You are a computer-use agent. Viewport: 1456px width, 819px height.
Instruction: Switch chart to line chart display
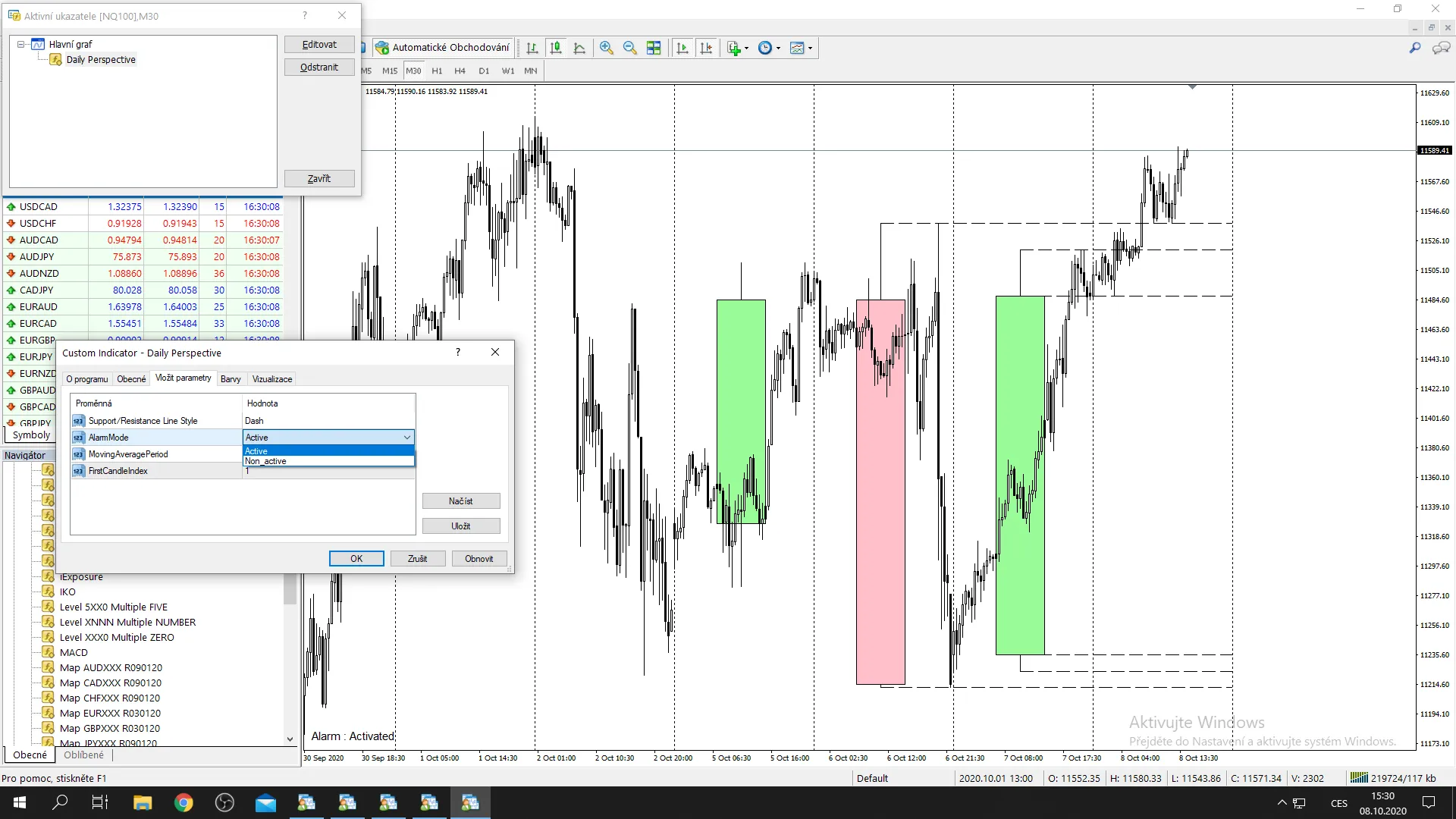pyautogui.click(x=580, y=47)
